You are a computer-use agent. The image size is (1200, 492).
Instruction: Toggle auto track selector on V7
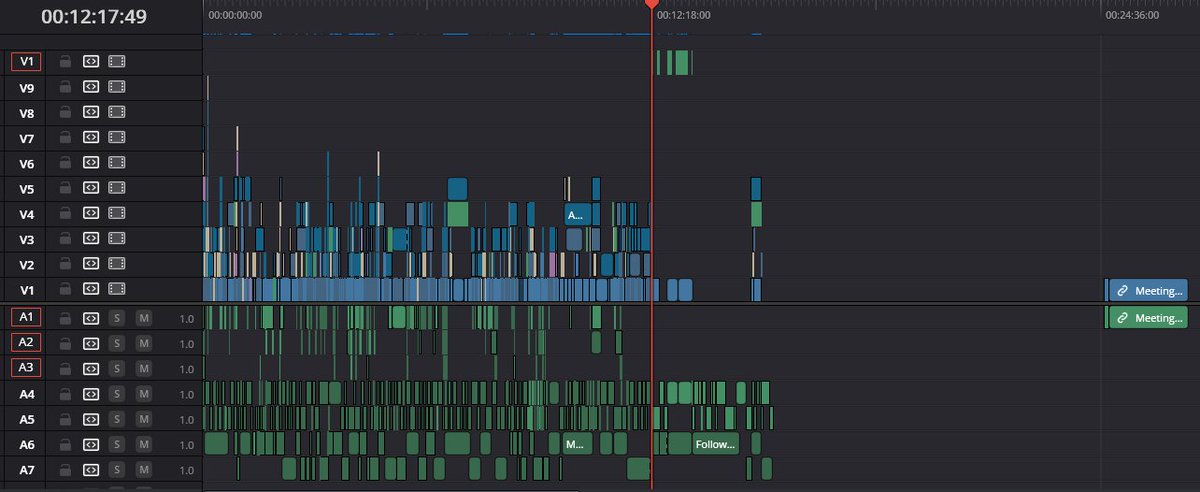coord(91,138)
